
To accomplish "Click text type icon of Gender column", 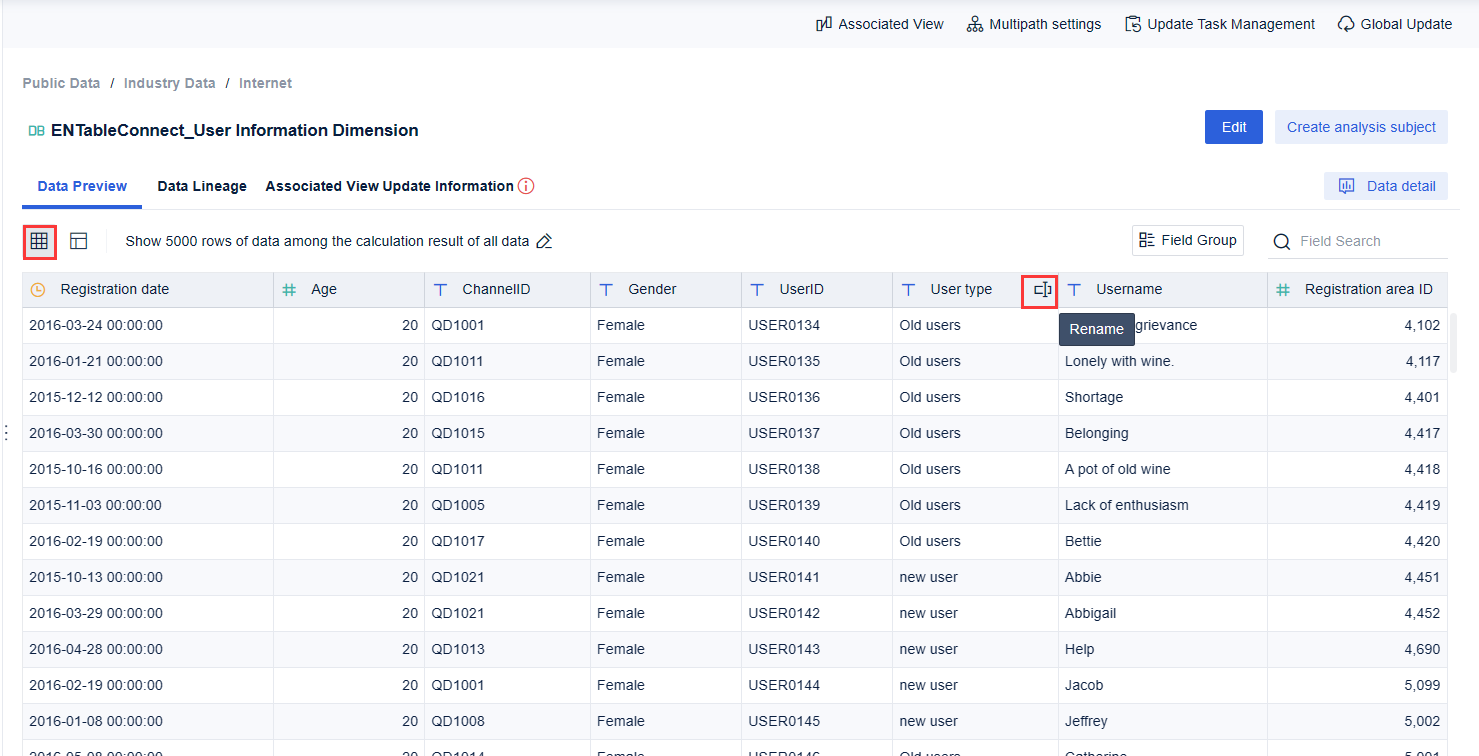I will click(606, 290).
